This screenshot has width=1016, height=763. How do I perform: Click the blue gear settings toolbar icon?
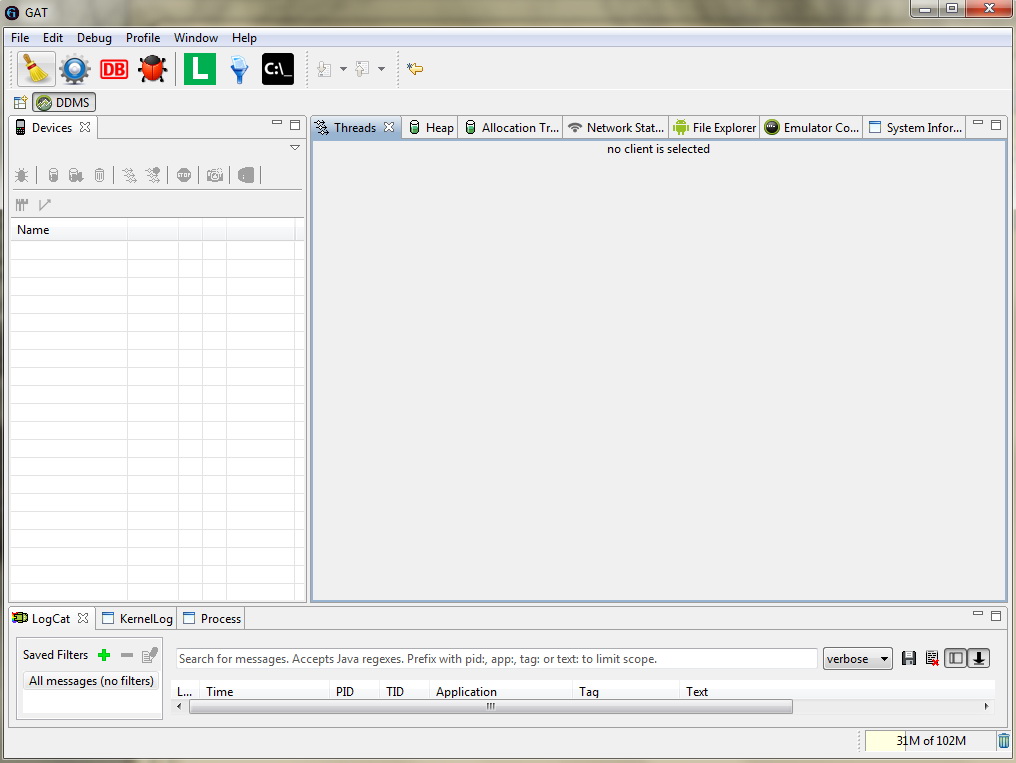point(75,69)
